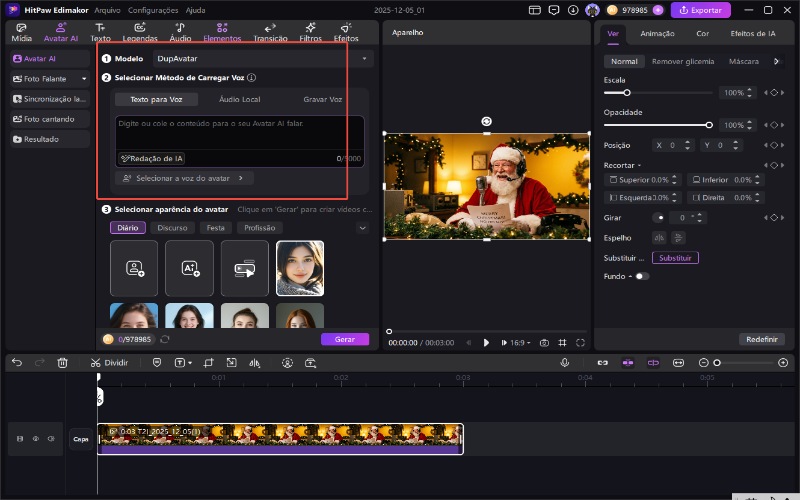The height and width of the screenshot is (500, 800).
Task: Open the Filtros tab in the top toolbar
Action: click(310, 32)
